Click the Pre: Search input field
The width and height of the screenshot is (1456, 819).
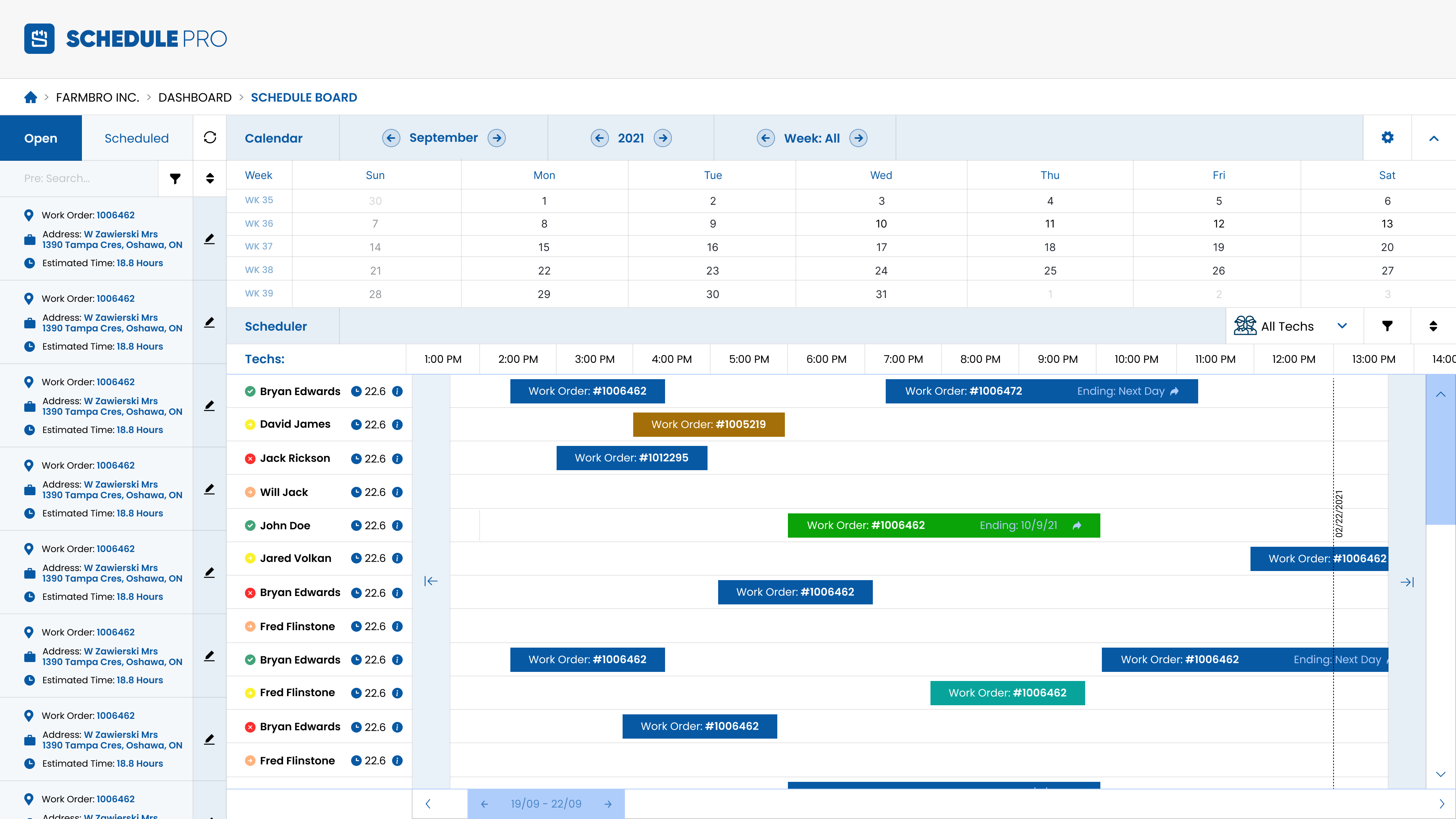[79, 178]
